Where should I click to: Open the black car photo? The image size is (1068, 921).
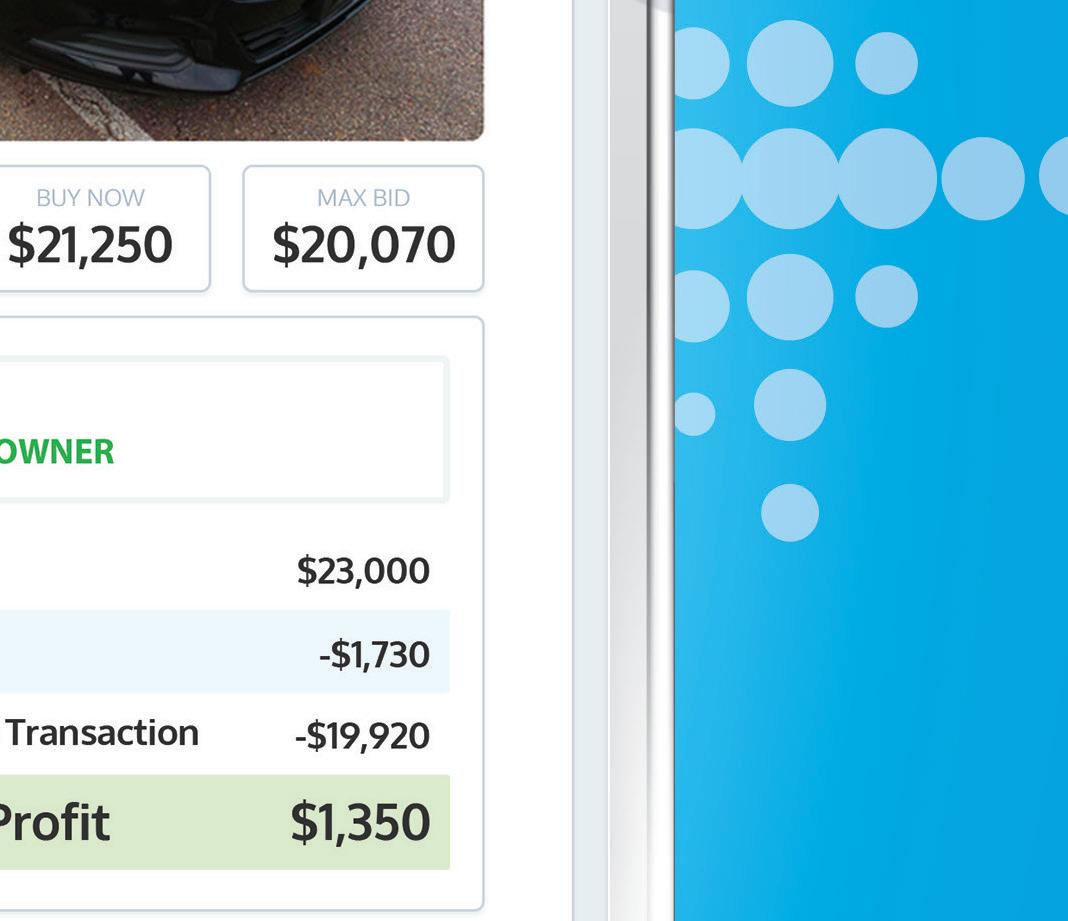tap(241, 69)
